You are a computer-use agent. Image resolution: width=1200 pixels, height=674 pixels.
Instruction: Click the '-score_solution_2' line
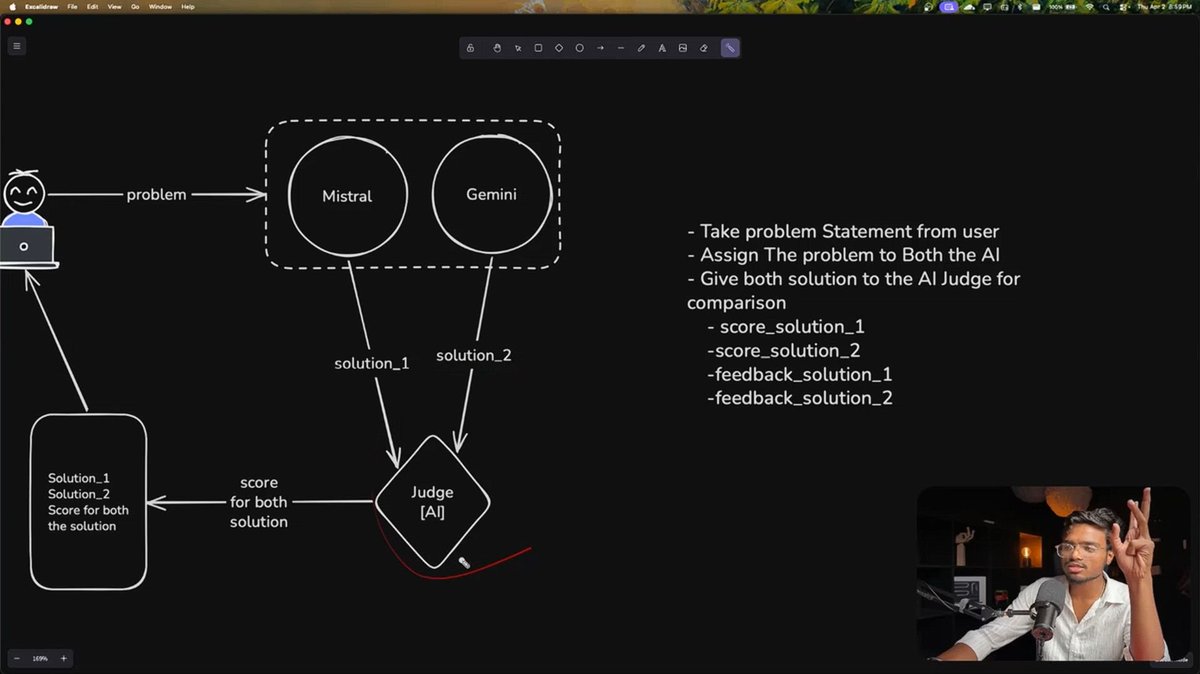coord(783,350)
